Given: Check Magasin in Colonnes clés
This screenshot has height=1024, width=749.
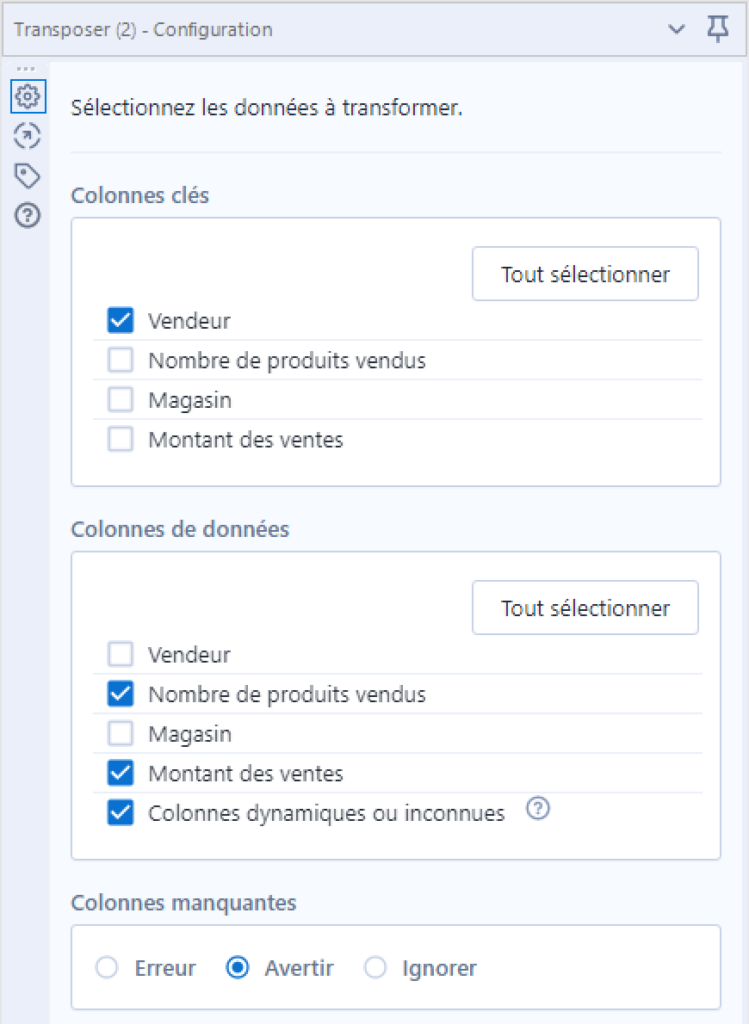Looking at the screenshot, I should click(x=121, y=399).
